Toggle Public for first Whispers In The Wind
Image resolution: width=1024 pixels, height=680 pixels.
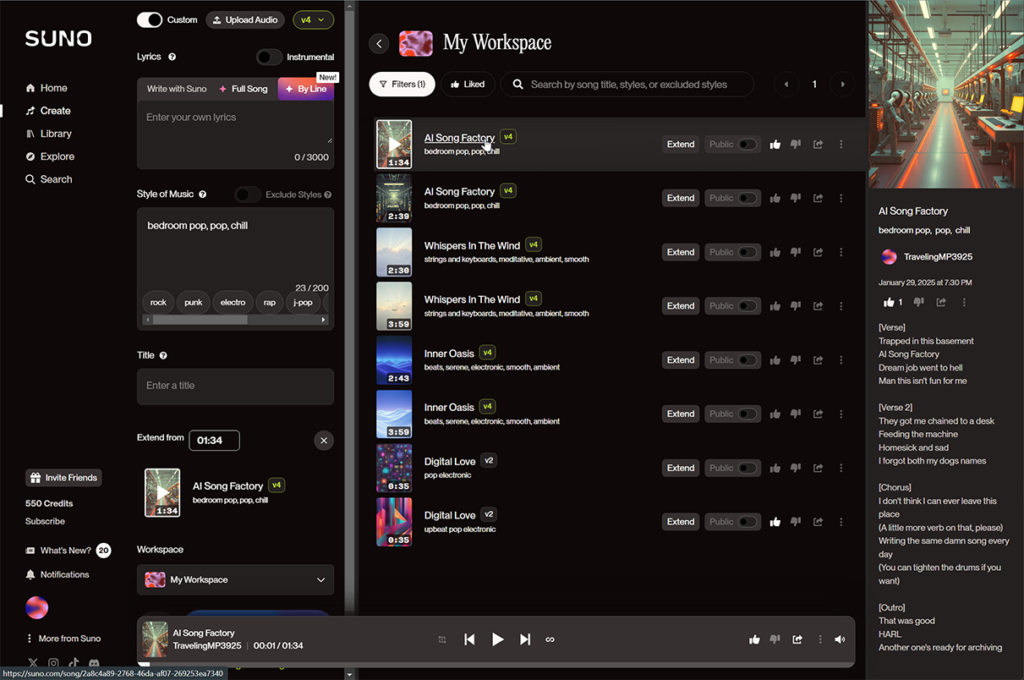point(747,252)
